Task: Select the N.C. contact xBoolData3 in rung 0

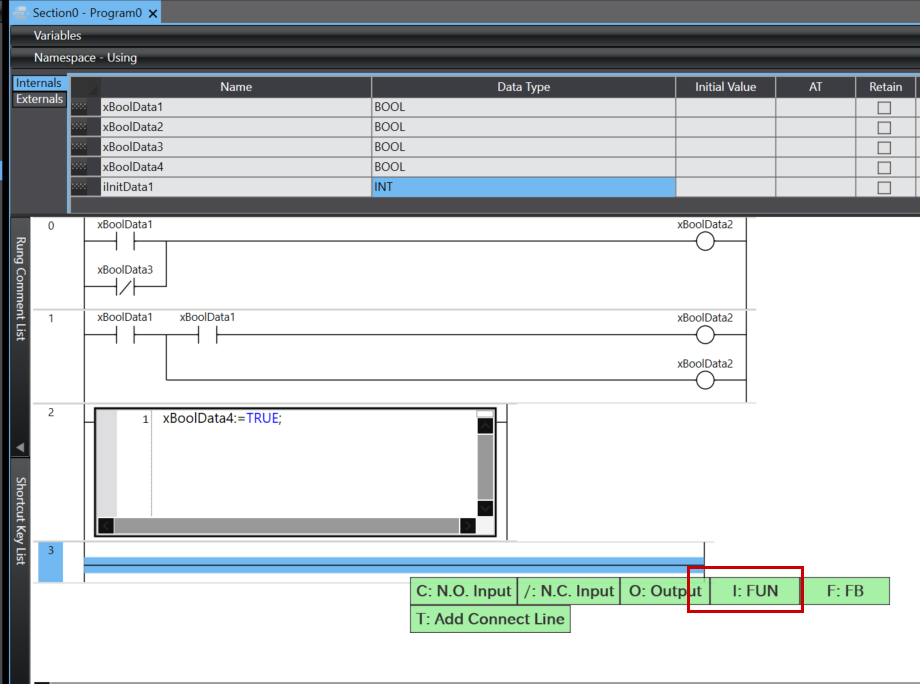Action: pyautogui.click(x=125, y=287)
